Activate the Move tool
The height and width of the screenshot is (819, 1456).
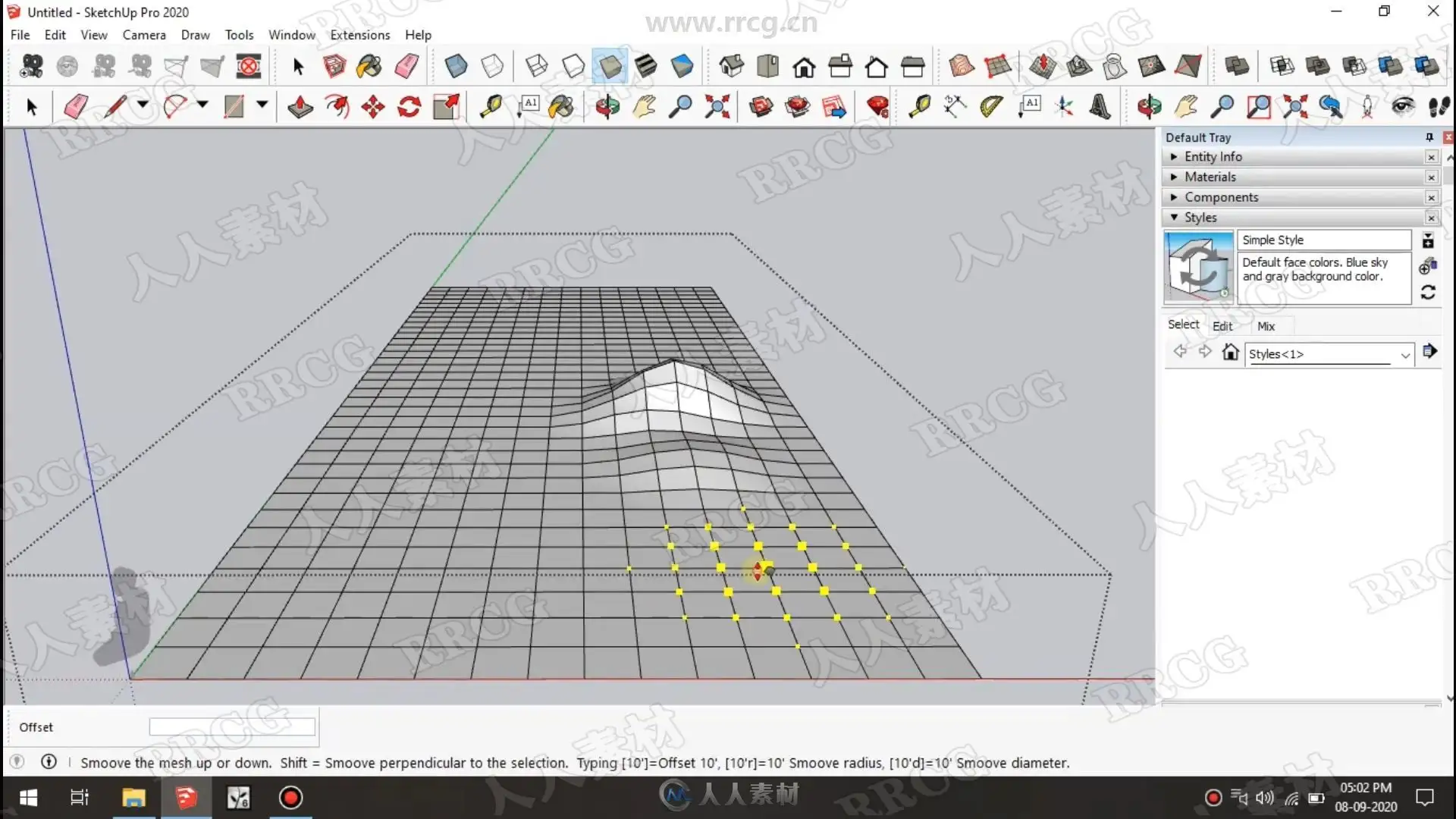click(373, 107)
